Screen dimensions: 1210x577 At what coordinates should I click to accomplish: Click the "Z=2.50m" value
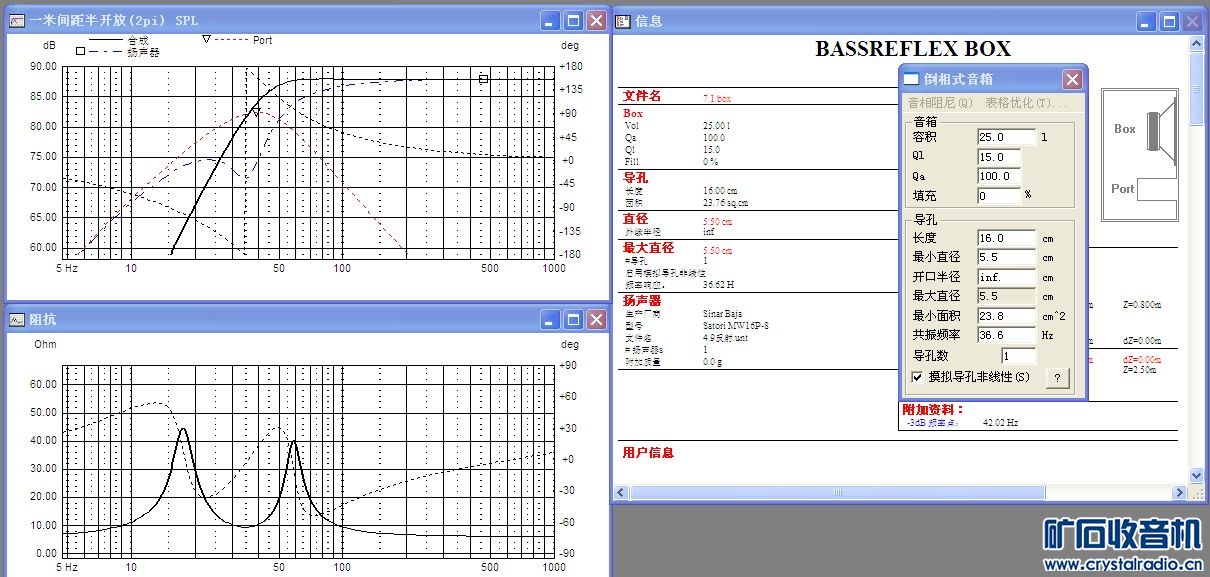coord(1140,370)
